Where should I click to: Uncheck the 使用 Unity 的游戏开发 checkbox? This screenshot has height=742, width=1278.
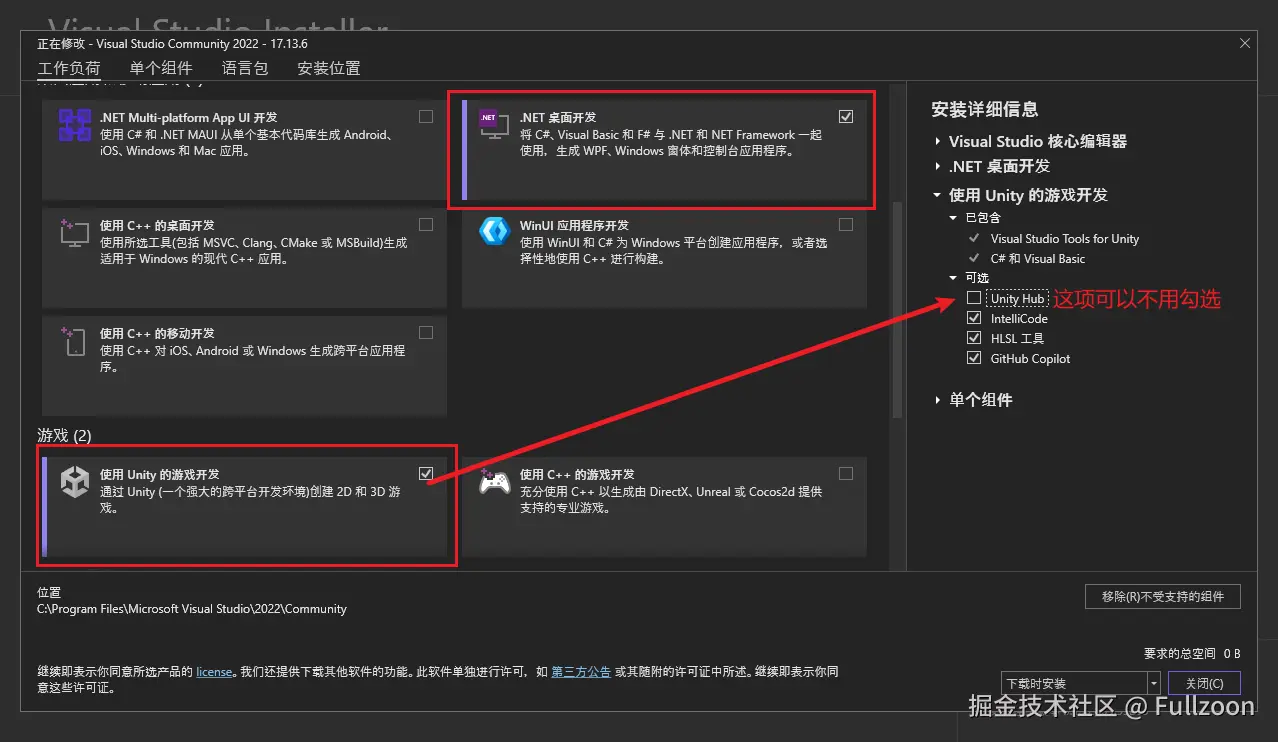pyautogui.click(x=426, y=473)
